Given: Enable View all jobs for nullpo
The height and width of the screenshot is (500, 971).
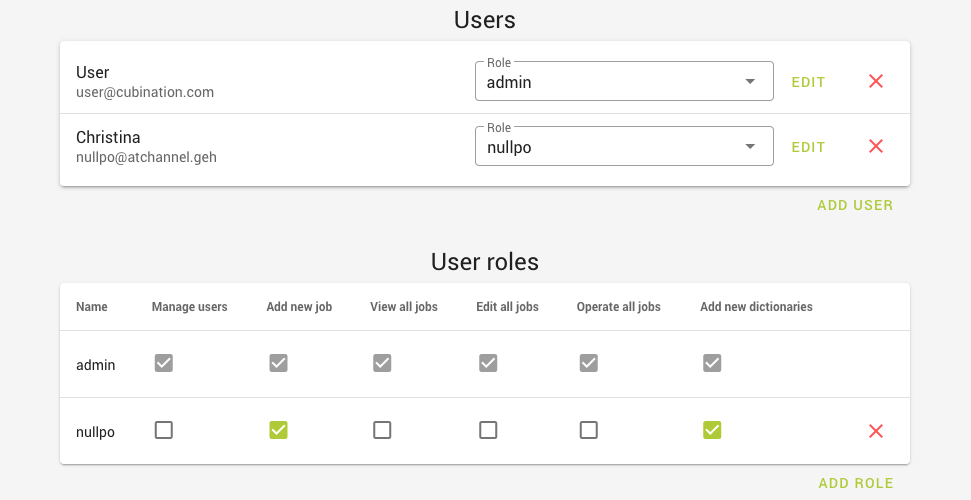Looking at the screenshot, I should tap(382, 430).
